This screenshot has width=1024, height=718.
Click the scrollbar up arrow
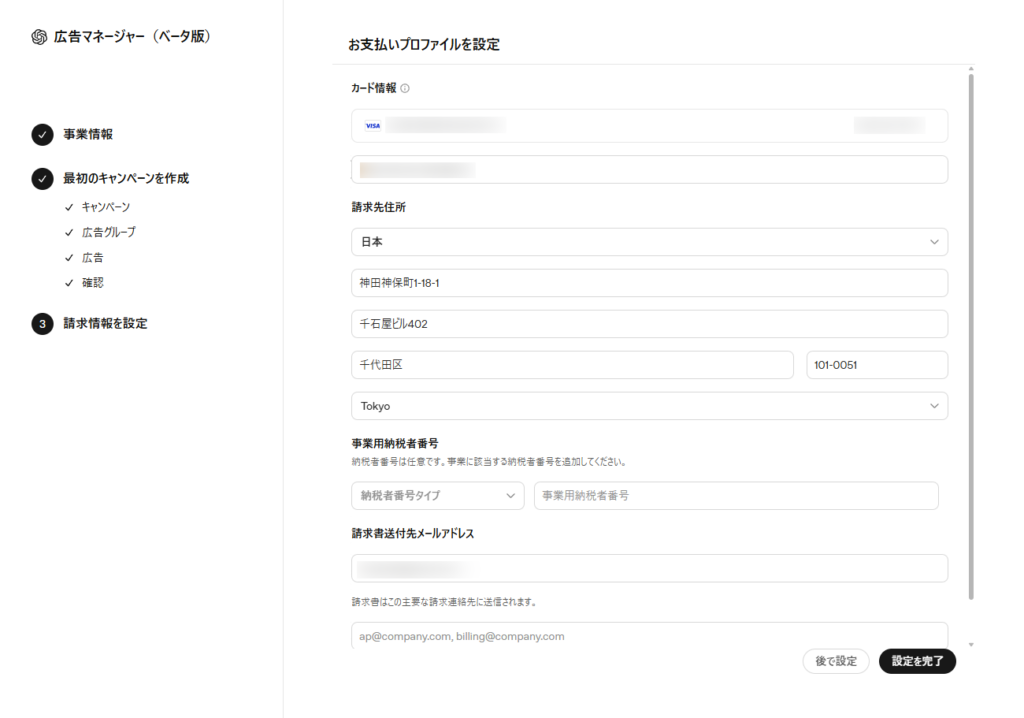click(971, 69)
